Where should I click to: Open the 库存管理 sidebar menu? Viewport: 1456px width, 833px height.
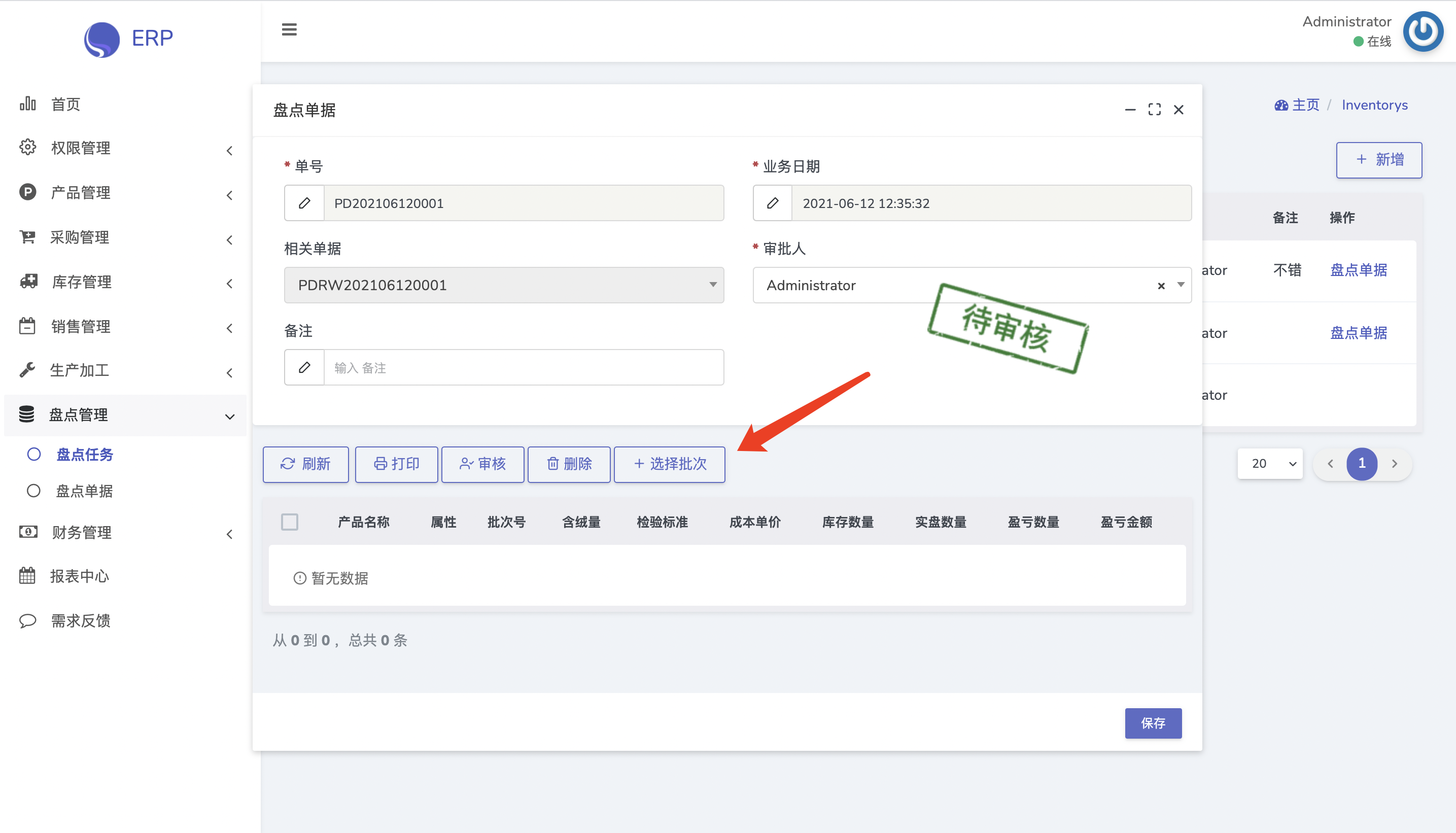point(81,282)
